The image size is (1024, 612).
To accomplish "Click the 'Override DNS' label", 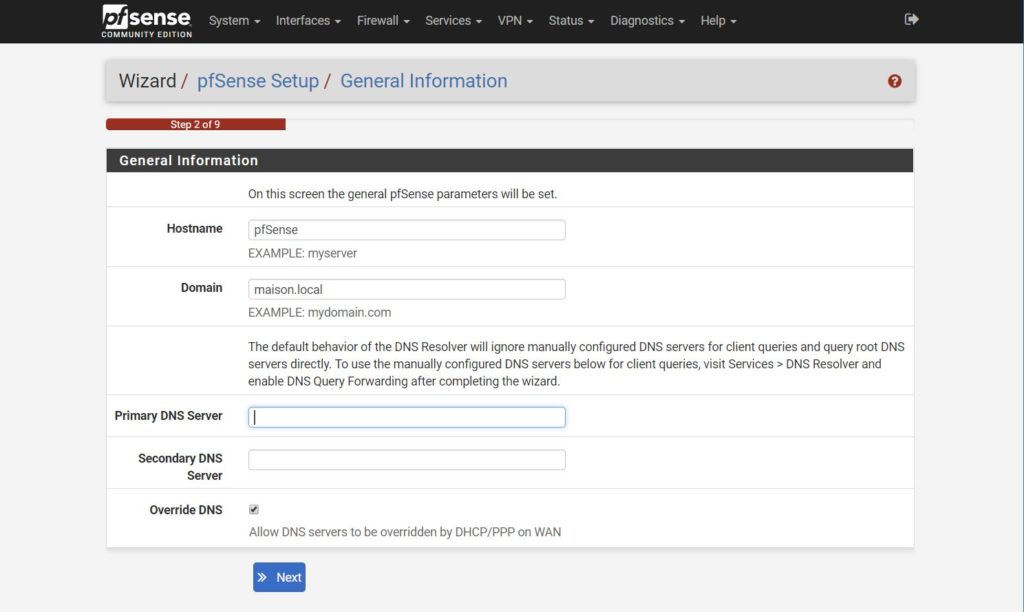I will click(186, 510).
